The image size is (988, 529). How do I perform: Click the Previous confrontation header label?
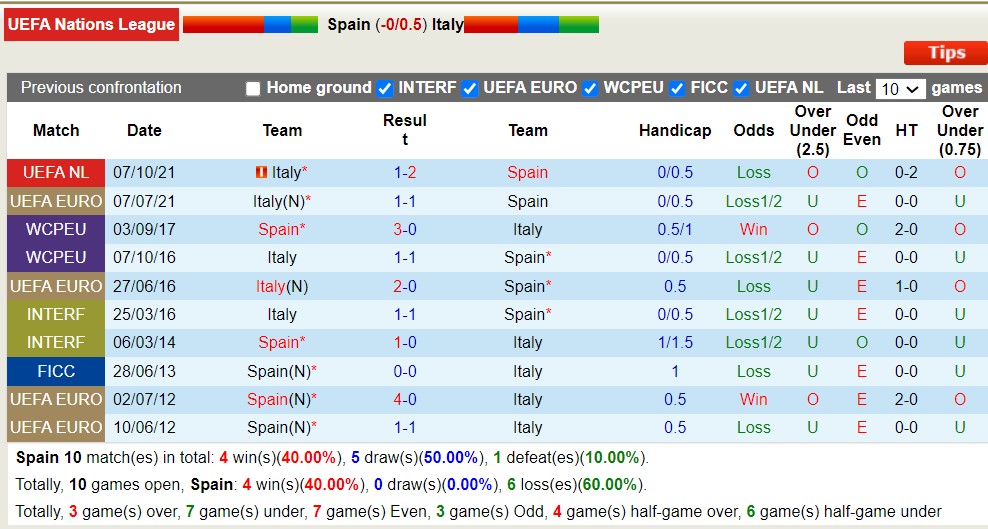[x=101, y=88]
